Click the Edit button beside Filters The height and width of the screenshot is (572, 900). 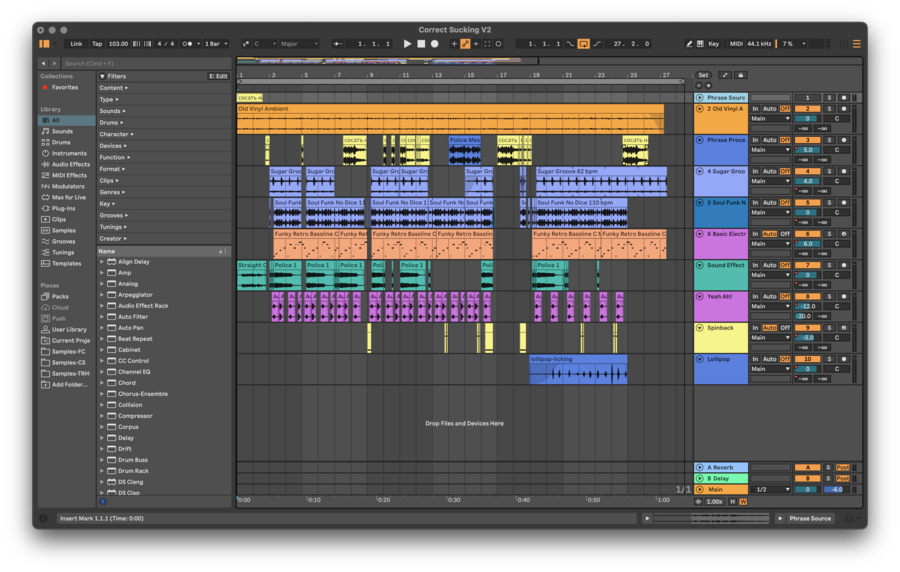[x=218, y=76]
